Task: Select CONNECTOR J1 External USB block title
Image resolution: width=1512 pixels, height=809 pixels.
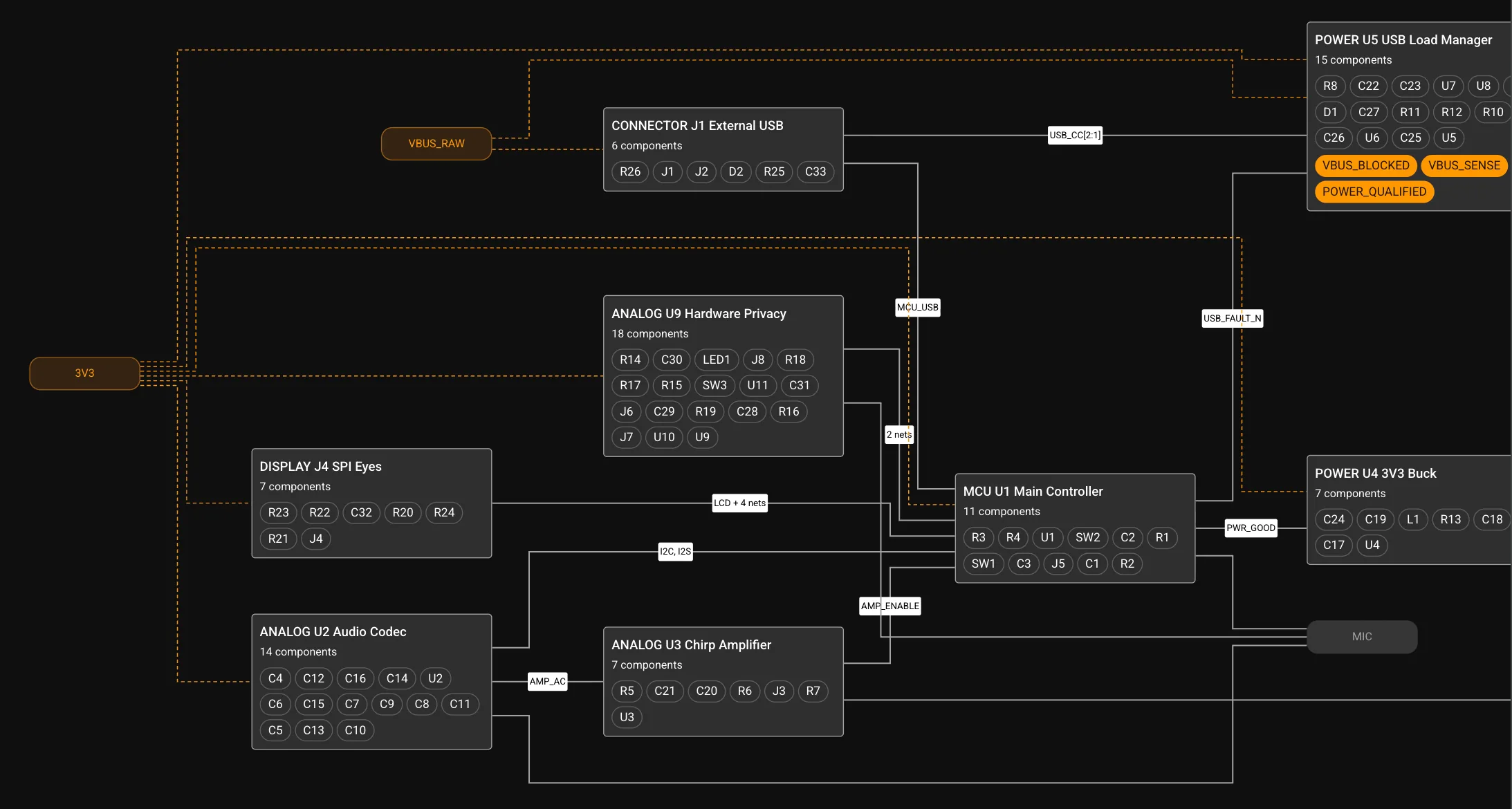Action: [x=697, y=126]
